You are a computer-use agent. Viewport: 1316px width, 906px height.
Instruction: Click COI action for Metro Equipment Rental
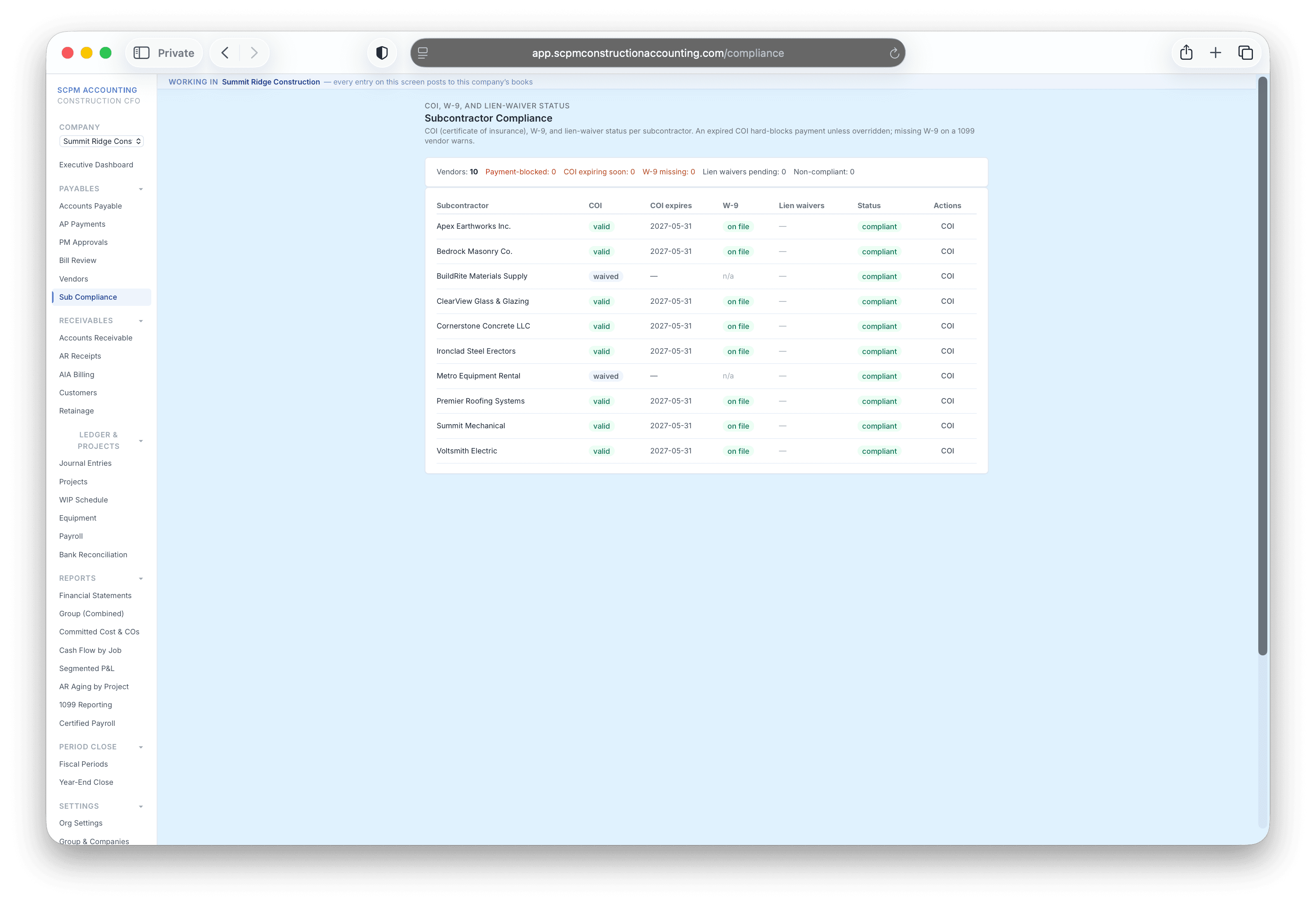(947, 376)
